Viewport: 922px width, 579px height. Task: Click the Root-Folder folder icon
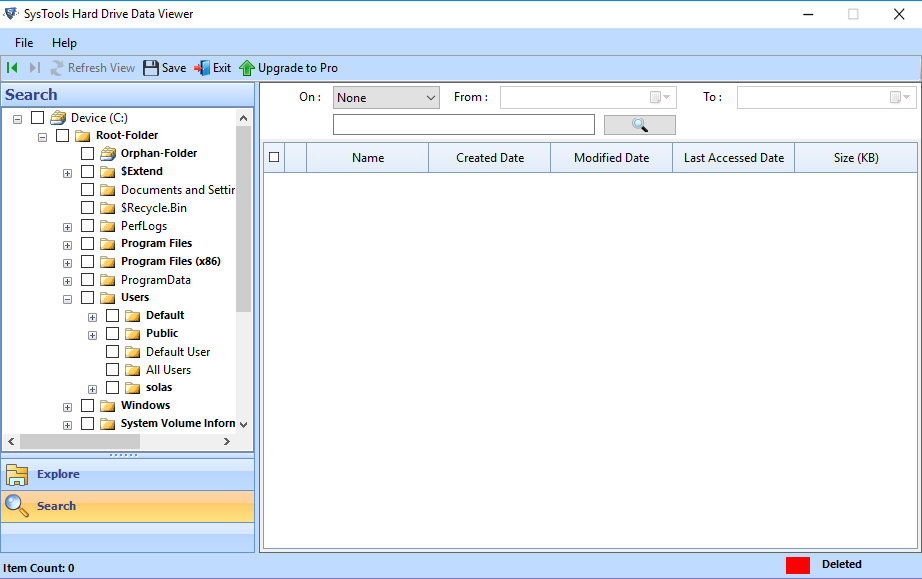[x=83, y=136]
